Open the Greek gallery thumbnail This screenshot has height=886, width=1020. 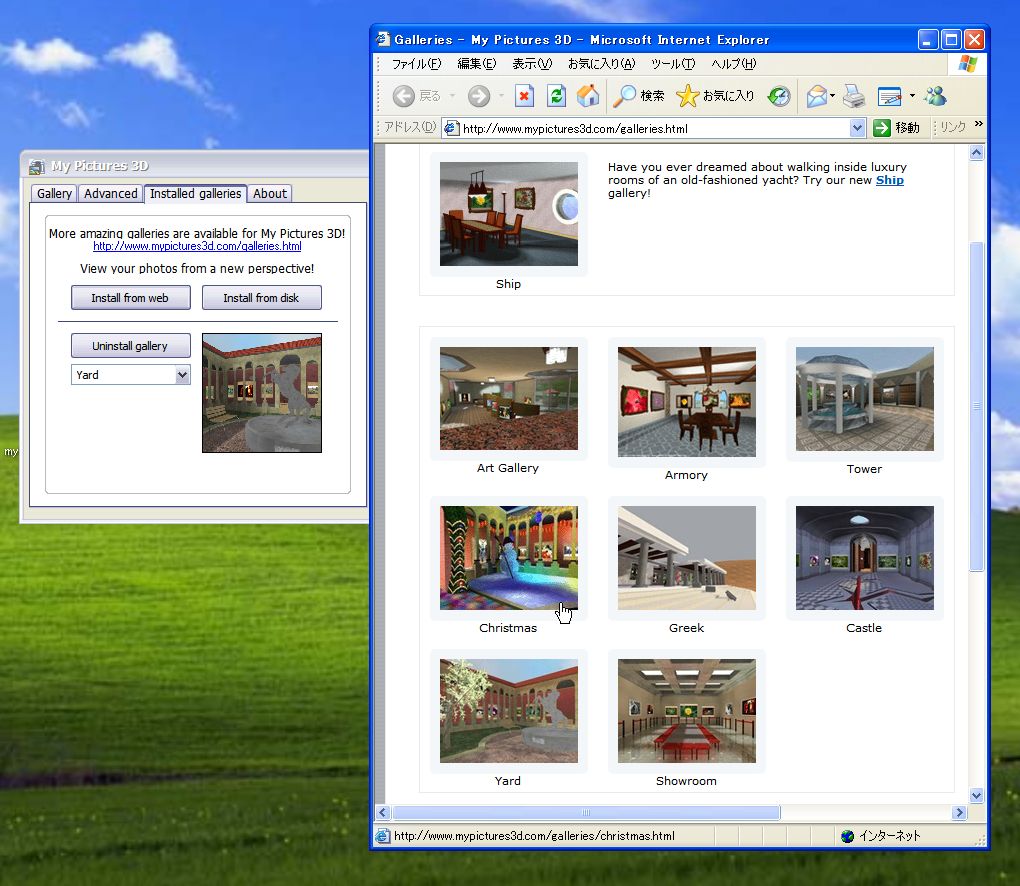pos(687,558)
